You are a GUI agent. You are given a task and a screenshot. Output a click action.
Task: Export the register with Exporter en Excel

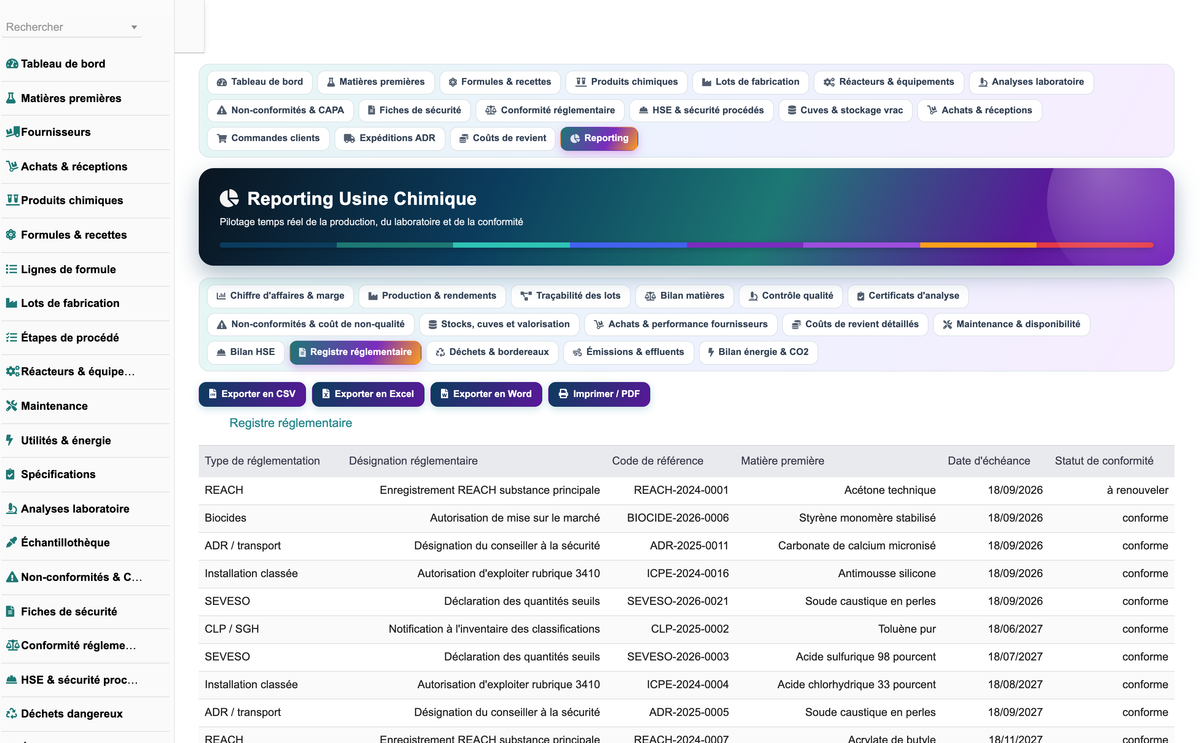[x=368, y=394]
